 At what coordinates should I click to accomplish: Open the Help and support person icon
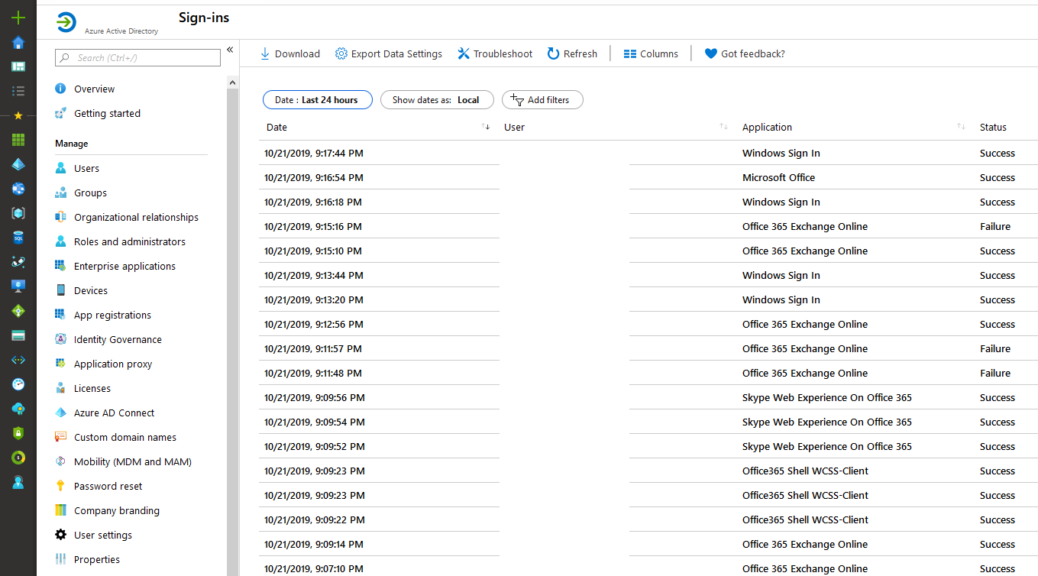(18, 483)
